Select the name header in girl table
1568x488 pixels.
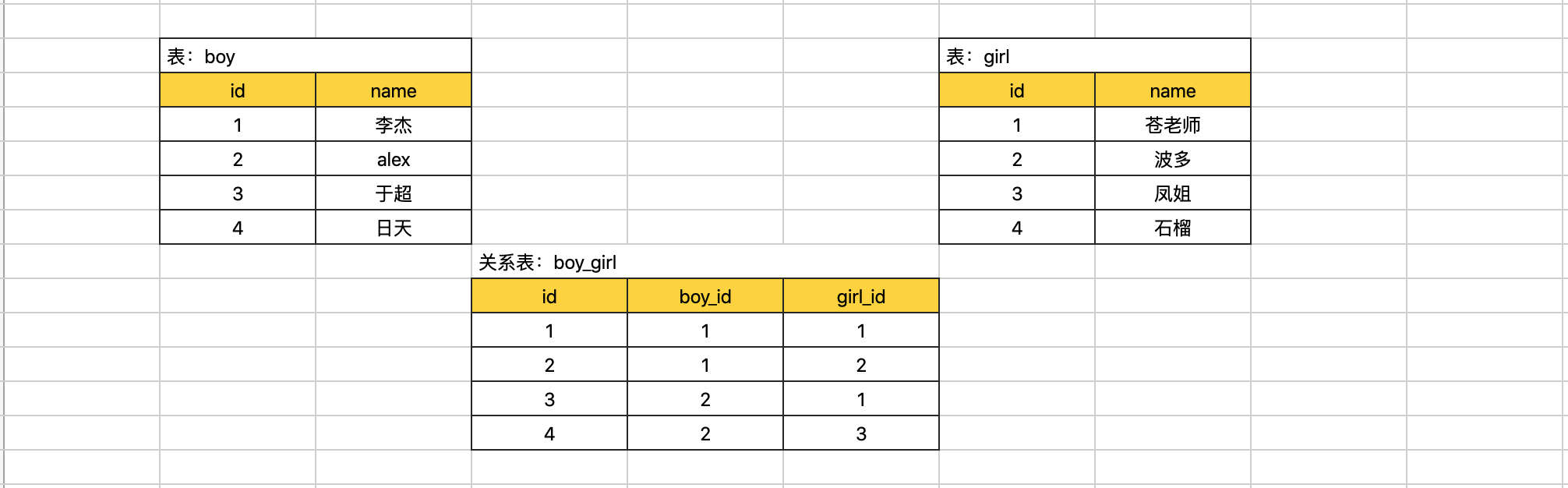(1173, 90)
